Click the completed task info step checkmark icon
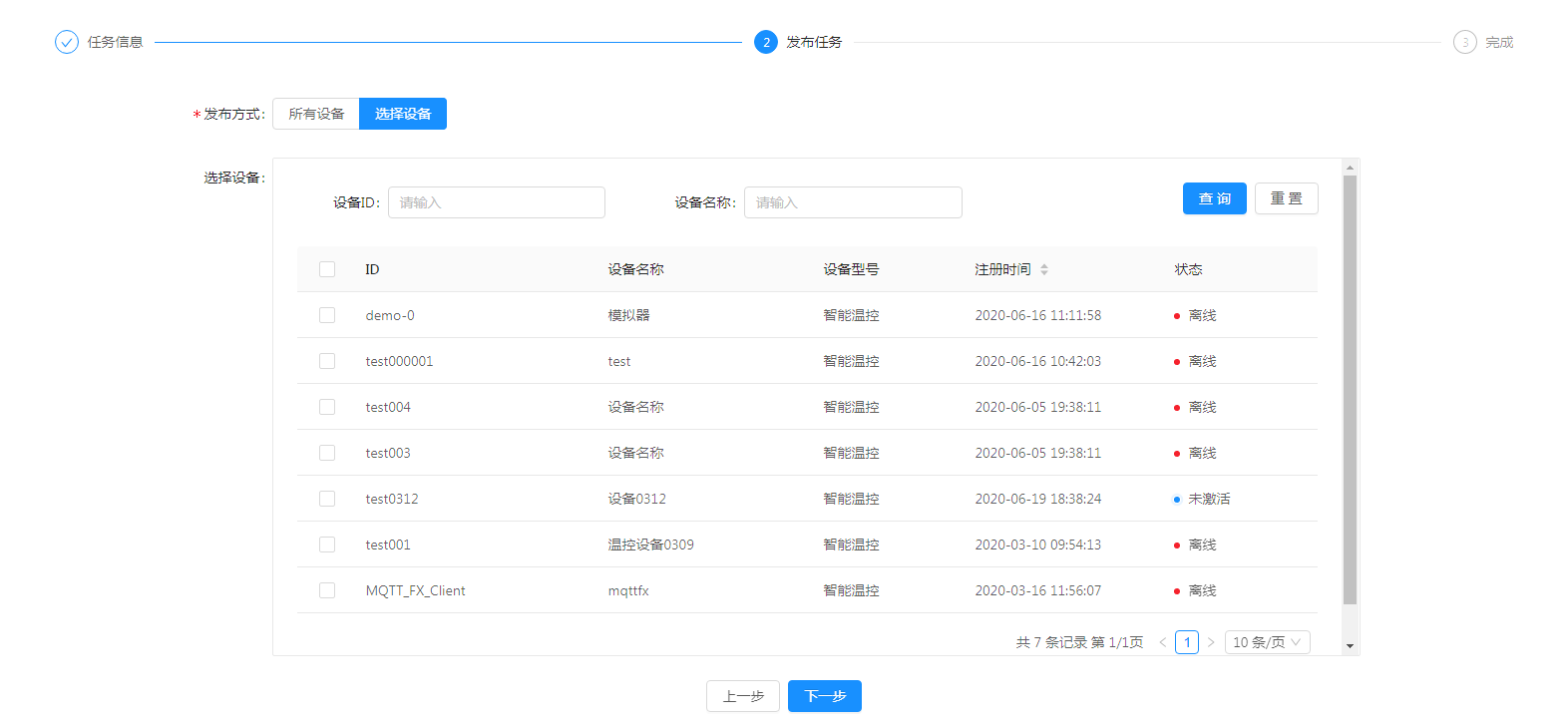This screenshot has height=727, width=1568. point(67,42)
